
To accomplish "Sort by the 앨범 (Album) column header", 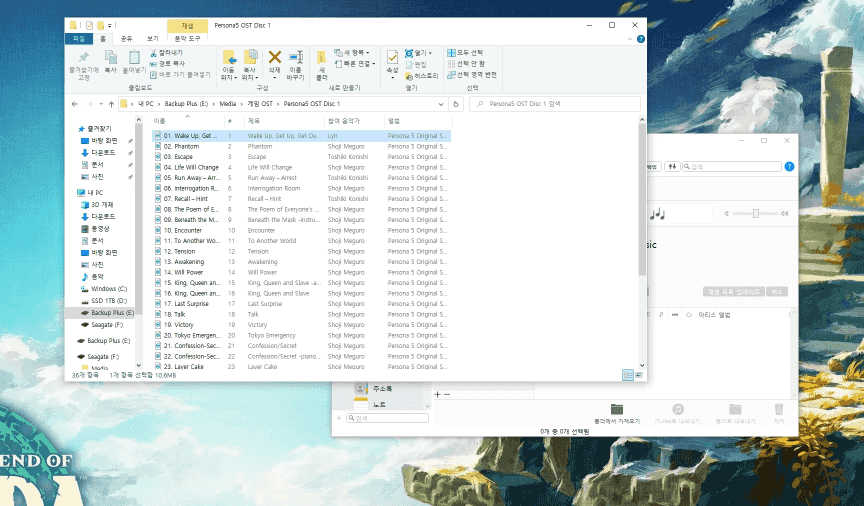I will point(418,121).
